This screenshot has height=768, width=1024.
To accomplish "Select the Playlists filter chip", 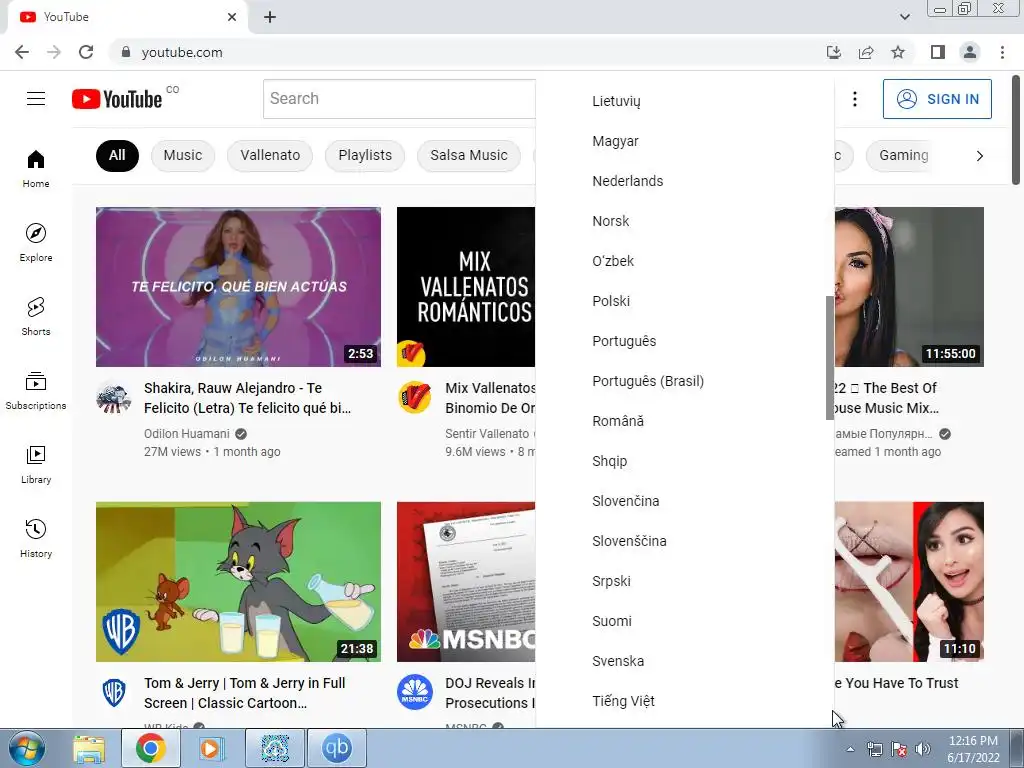I will click(365, 155).
